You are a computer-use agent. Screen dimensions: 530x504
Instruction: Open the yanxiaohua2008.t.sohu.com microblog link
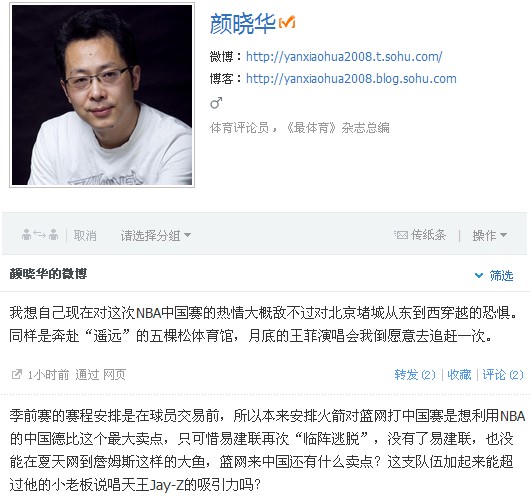[344, 56]
